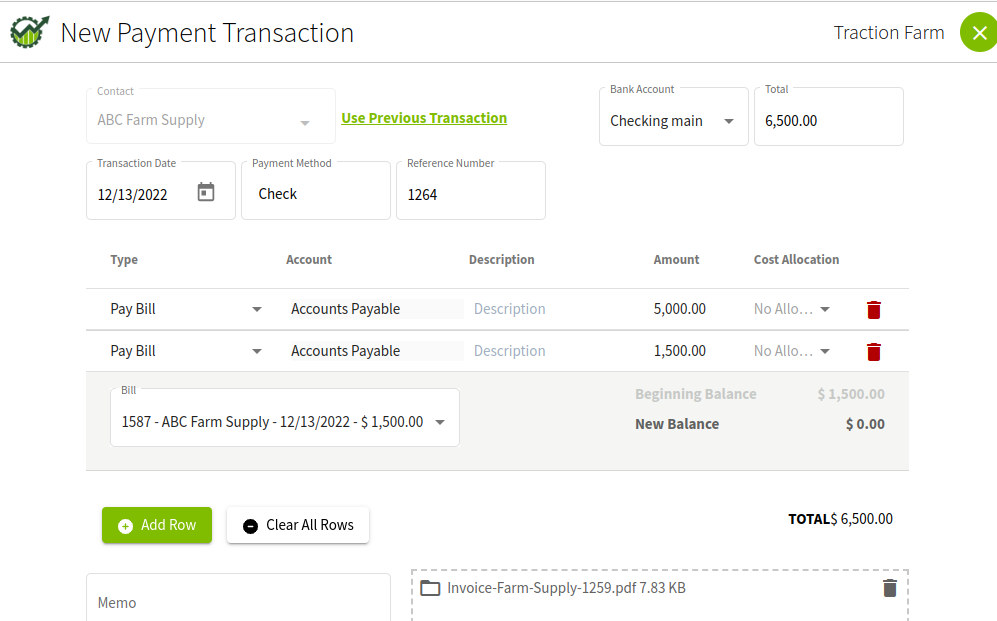The height and width of the screenshot is (621, 997).
Task: Click the Reference Number field showing 1264
Action: pyautogui.click(x=471, y=191)
